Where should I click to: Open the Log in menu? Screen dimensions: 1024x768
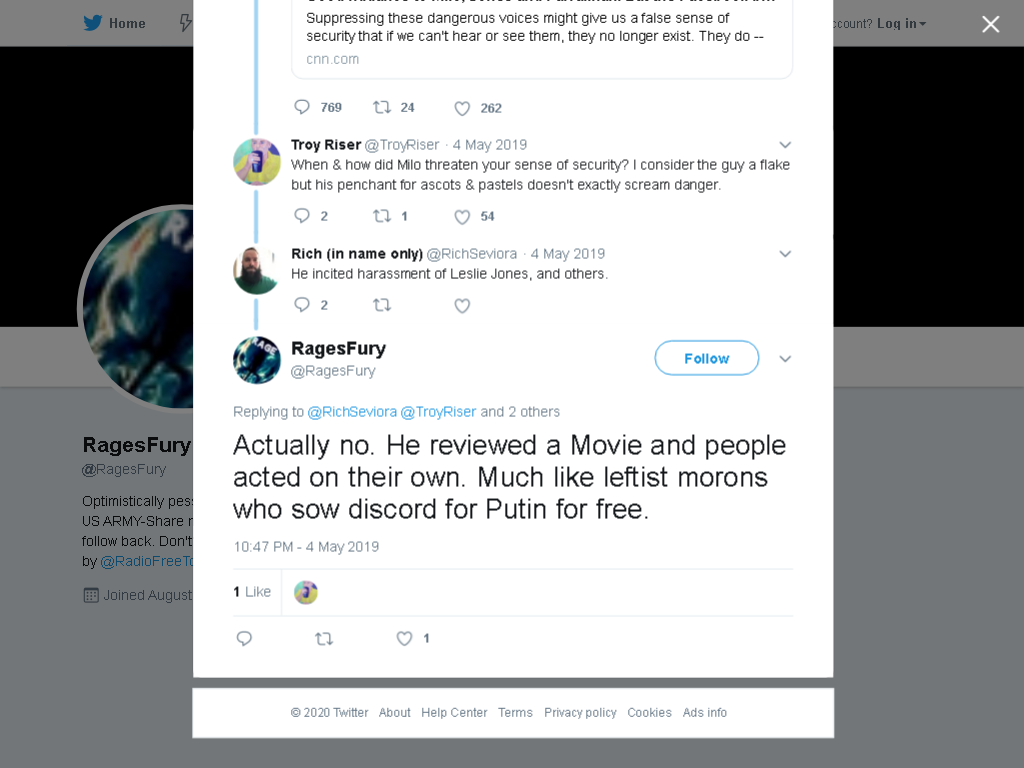point(901,24)
